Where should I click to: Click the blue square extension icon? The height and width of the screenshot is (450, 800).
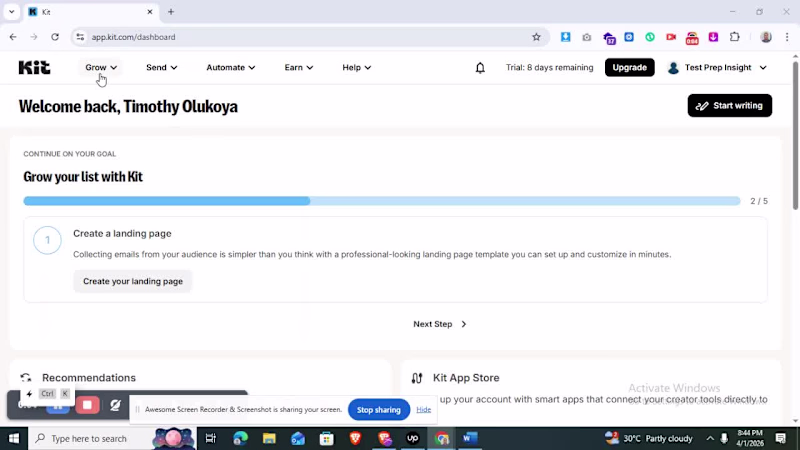tap(629, 37)
